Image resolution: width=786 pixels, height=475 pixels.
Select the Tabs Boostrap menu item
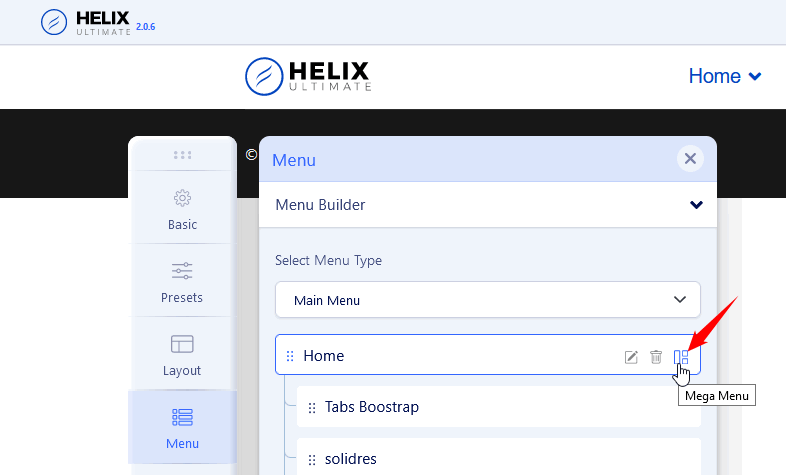tap(372, 407)
